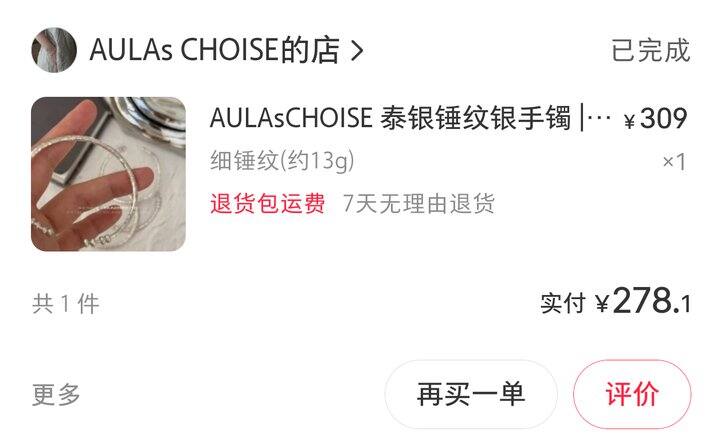This screenshot has height=448, width=720.
Task: Tap the yen symbol before 278.1
Action: point(602,303)
